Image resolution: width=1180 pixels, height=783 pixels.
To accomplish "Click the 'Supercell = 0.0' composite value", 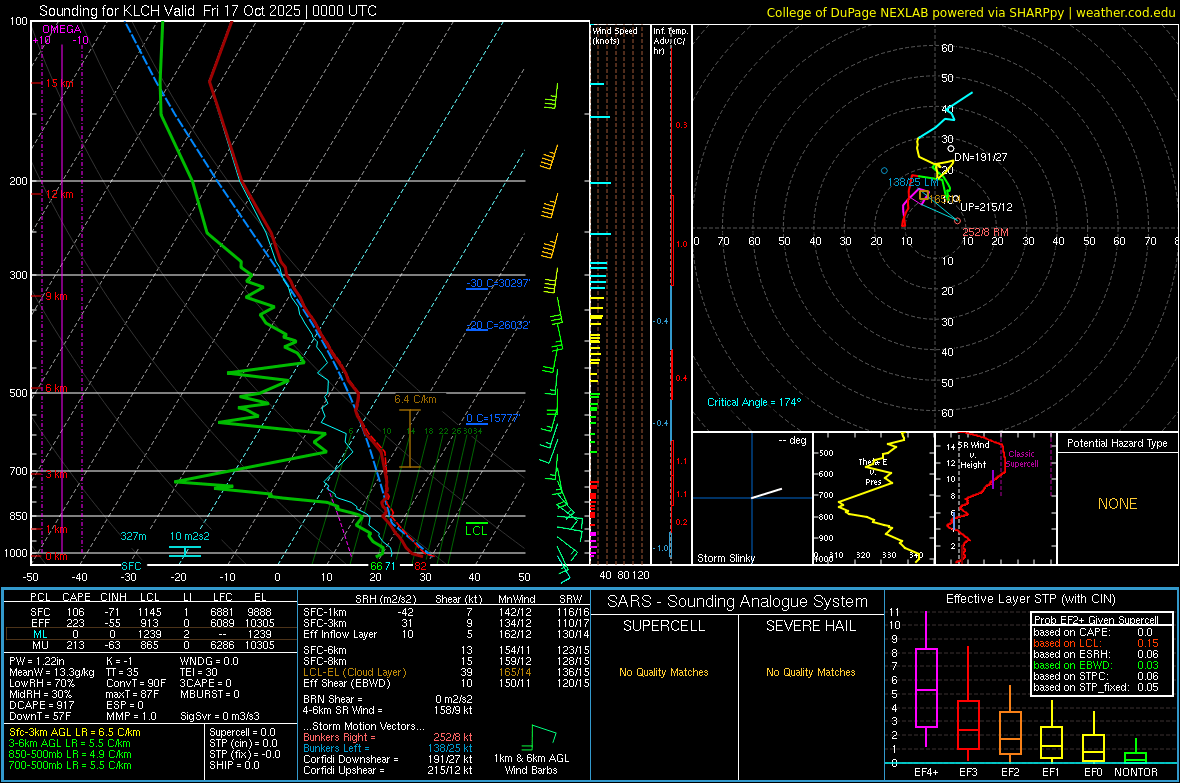I will click(x=242, y=732).
